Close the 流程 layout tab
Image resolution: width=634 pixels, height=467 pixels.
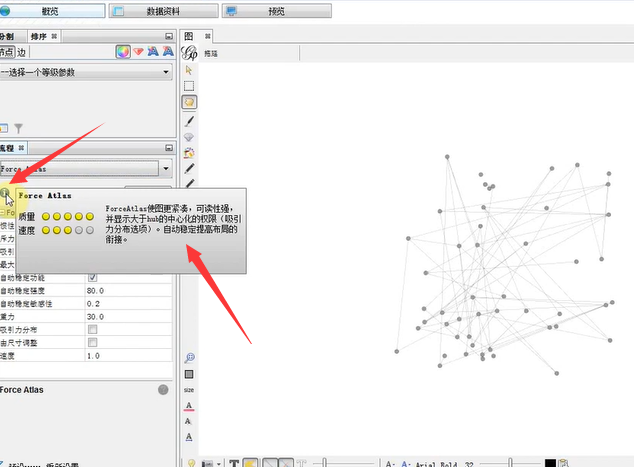(x=21, y=148)
